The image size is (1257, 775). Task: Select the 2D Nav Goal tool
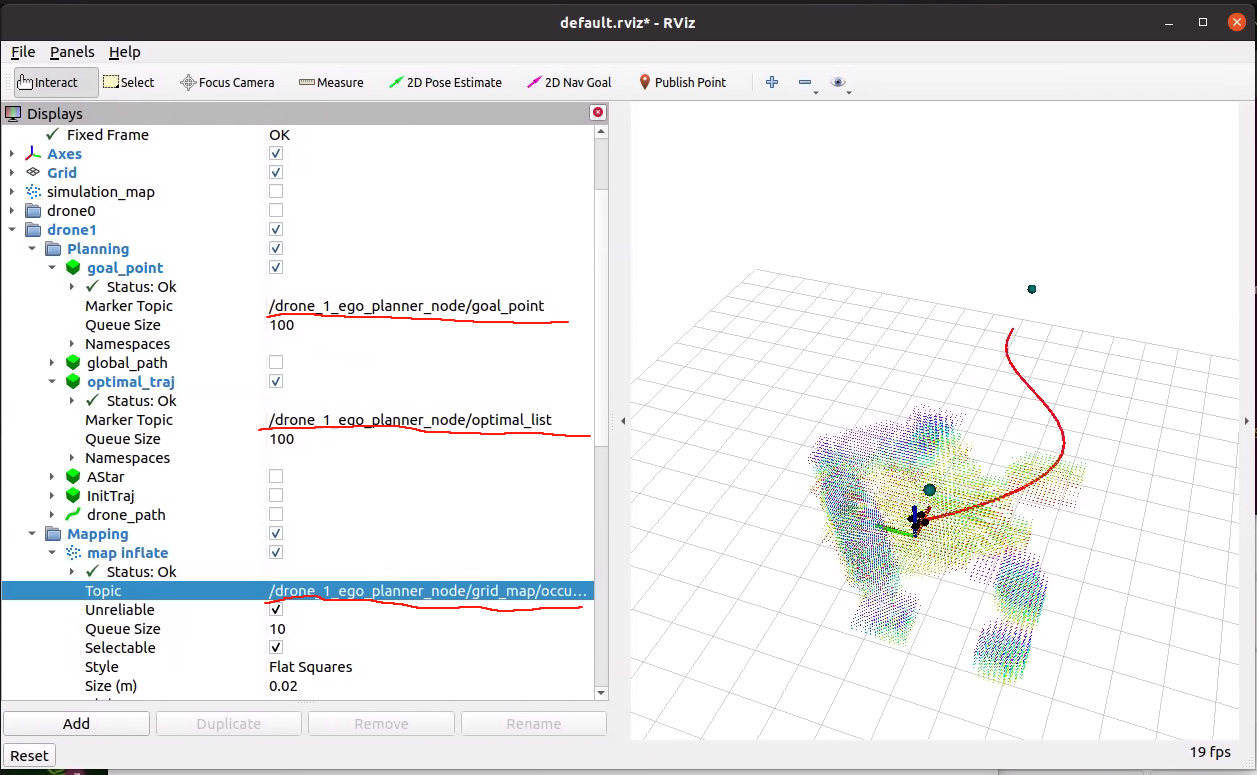pos(569,82)
